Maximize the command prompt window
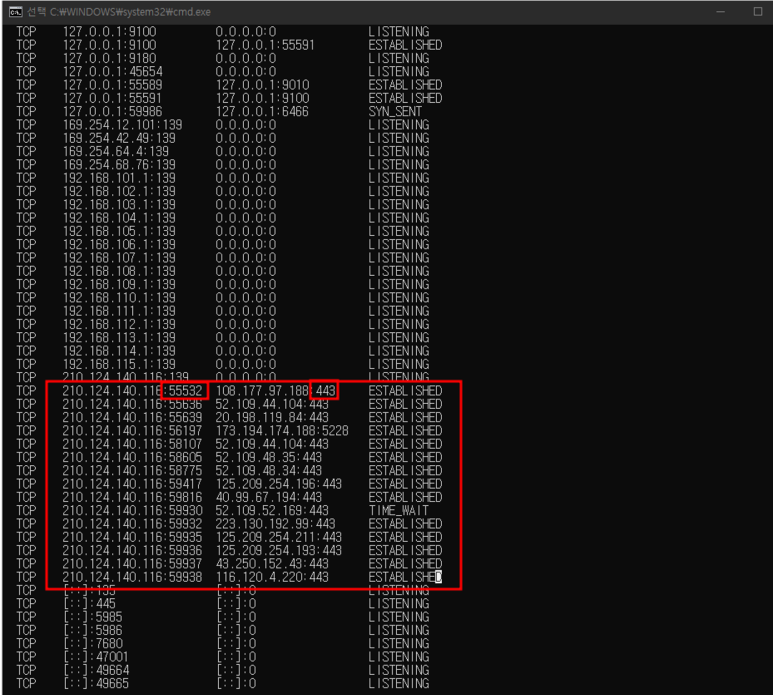Screen dimensions: 773x695 pyautogui.click(x=757, y=11)
